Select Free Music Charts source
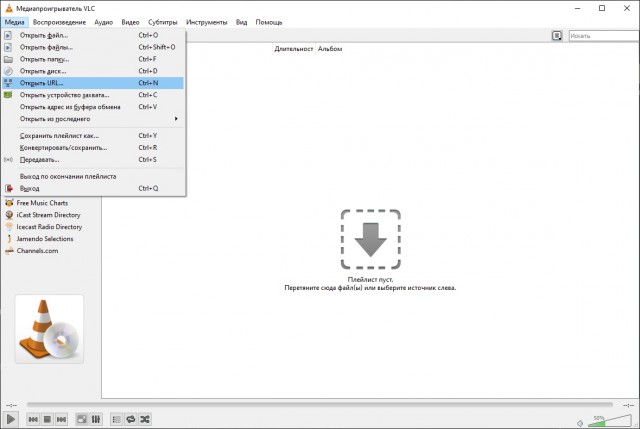Image resolution: width=640 pixels, height=429 pixels. pos(49,203)
